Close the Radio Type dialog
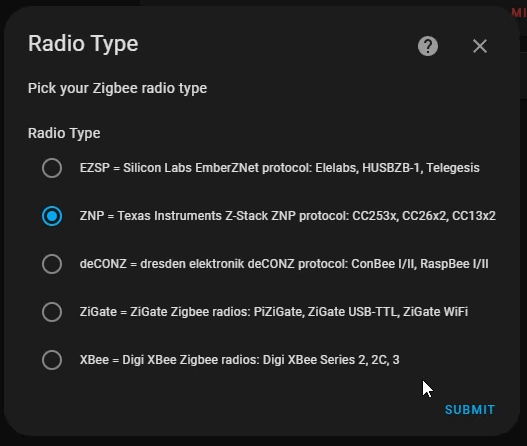This screenshot has width=527, height=446. pyautogui.click(x=480, y=46)
